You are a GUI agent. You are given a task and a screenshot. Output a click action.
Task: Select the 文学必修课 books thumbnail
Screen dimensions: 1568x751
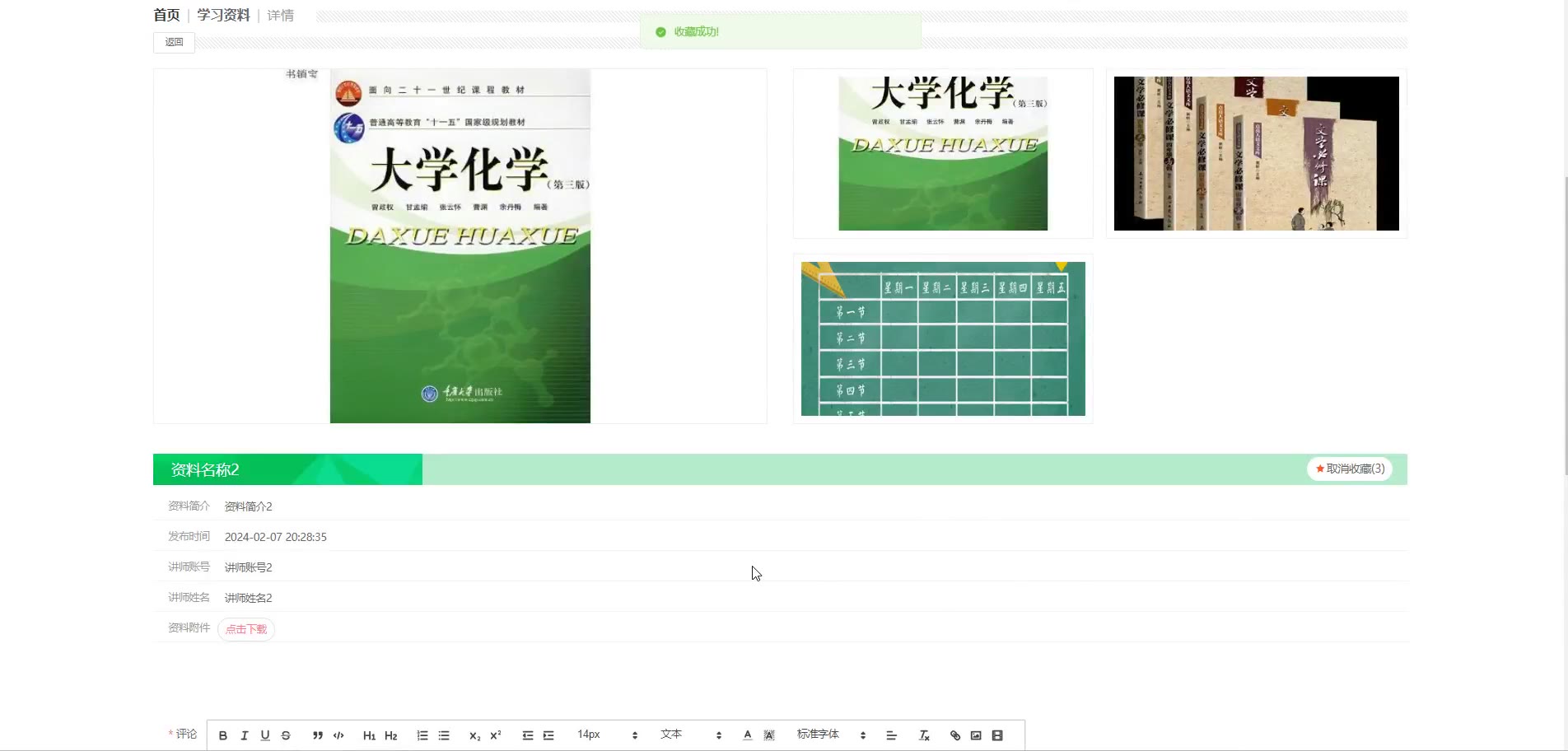tap(1257, 153)
